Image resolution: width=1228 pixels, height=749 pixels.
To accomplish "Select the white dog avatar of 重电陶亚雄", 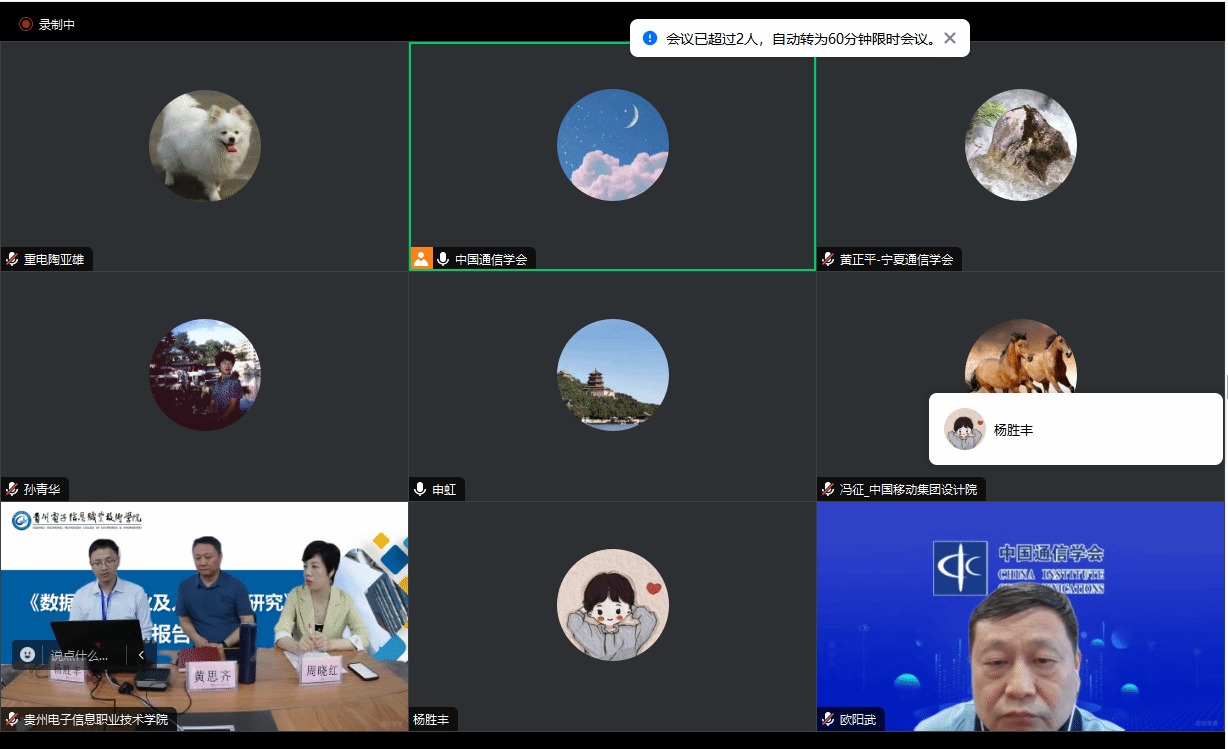I will coord(205,145).
